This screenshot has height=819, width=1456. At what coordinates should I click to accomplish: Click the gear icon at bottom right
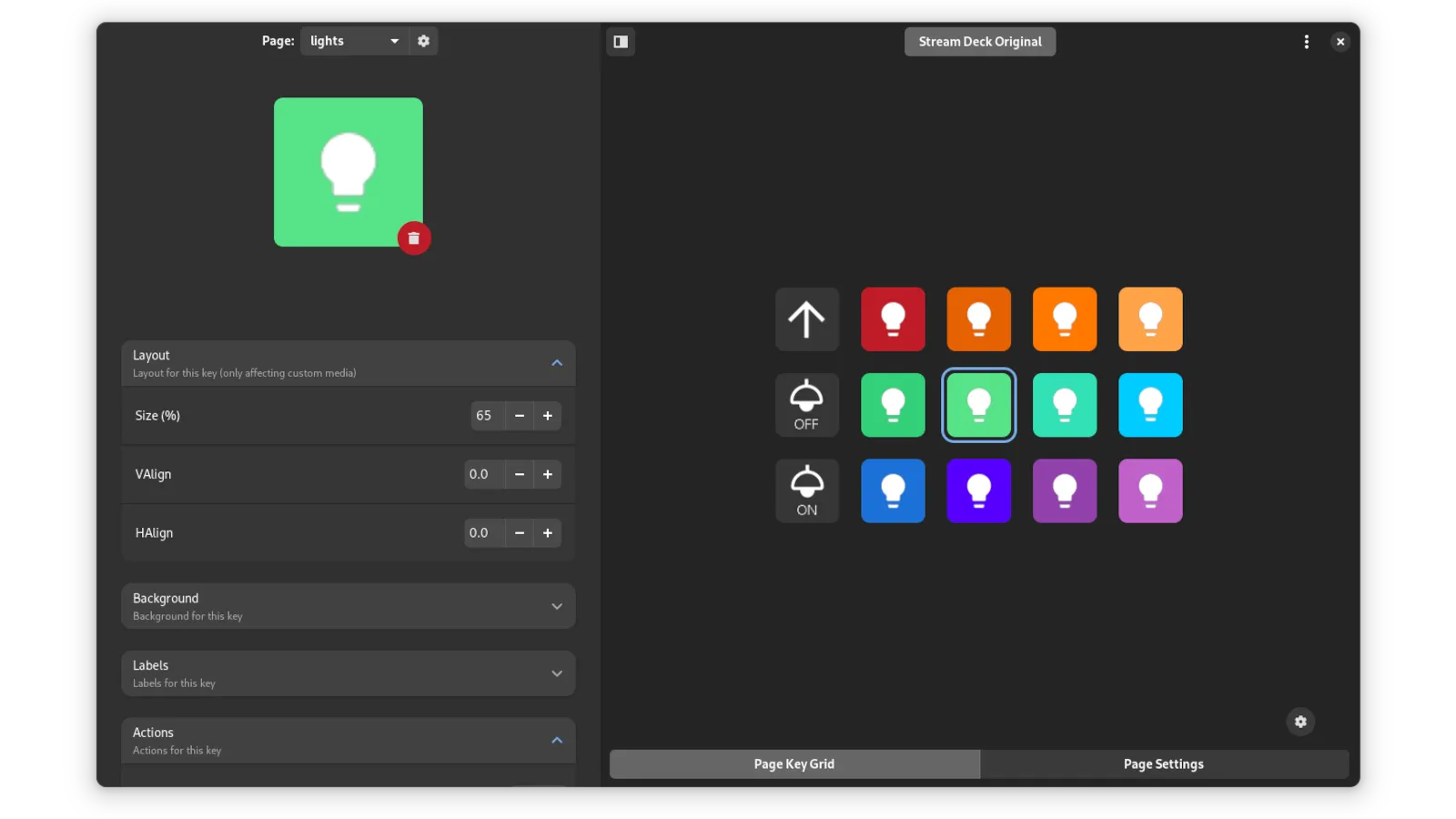click(x=1300, y=722)
